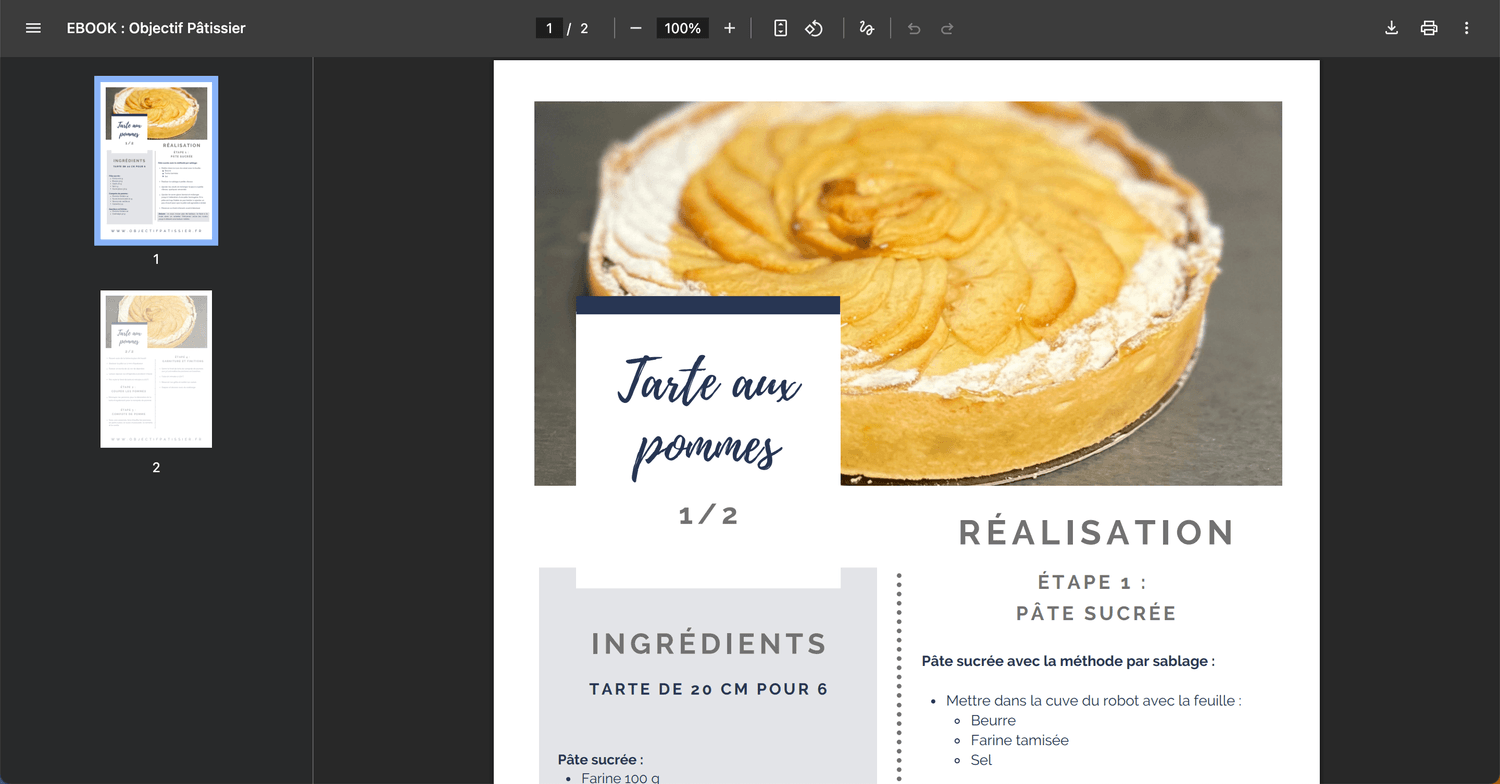
Task: Zoom out with the minus icon
Action: pyautogui.click(x=636, y=28)
